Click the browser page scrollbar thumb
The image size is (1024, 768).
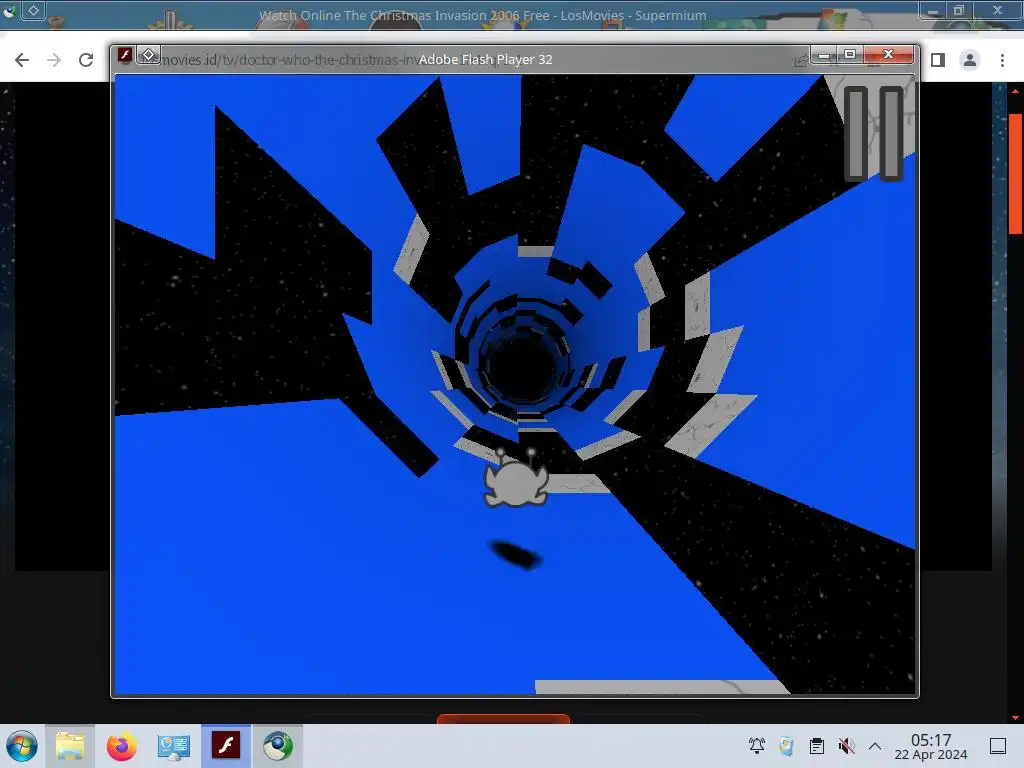[x=1016, y=173]
